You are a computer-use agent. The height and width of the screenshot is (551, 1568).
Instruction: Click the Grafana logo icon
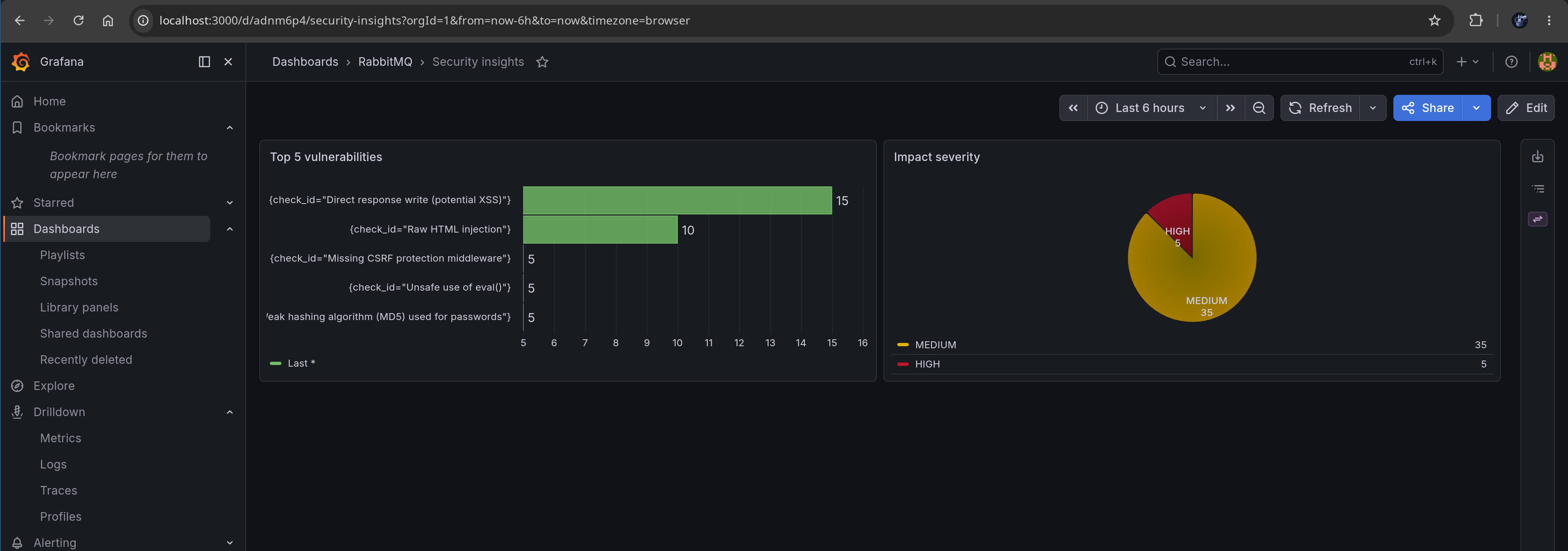(x=21, y=61)
